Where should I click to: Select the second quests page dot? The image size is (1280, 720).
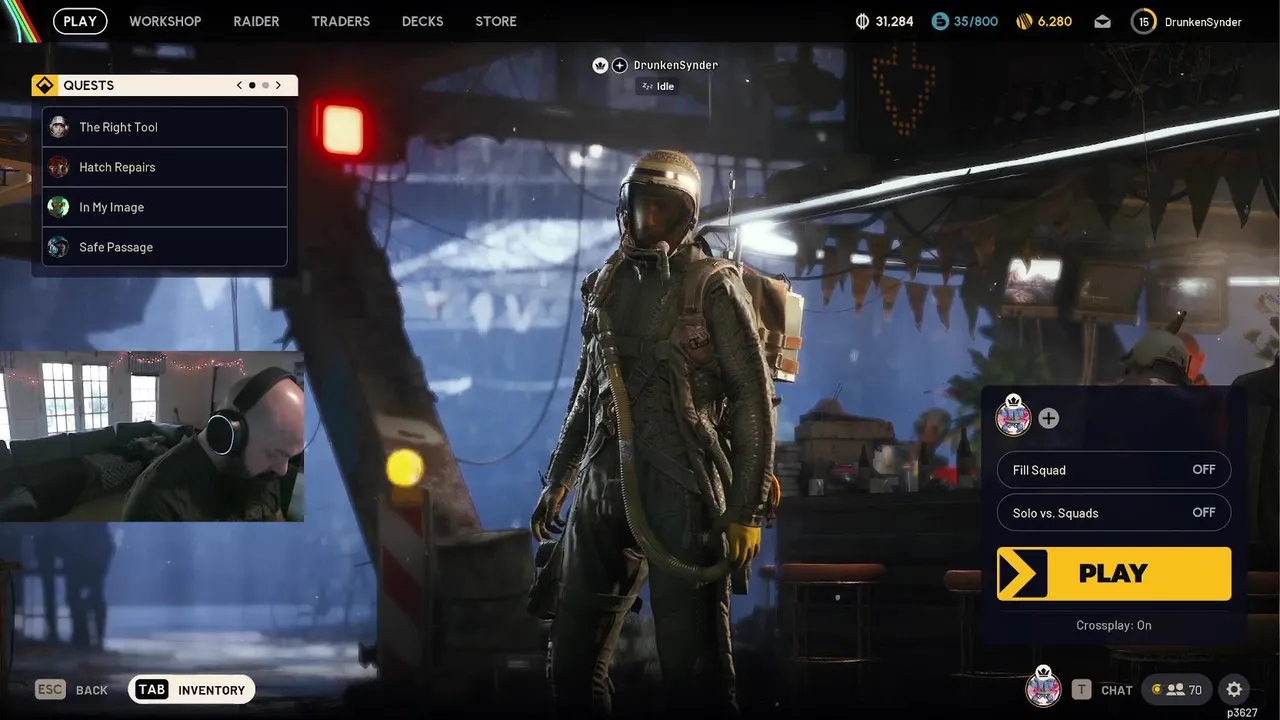pyautogui.click(x=265, y=85)
